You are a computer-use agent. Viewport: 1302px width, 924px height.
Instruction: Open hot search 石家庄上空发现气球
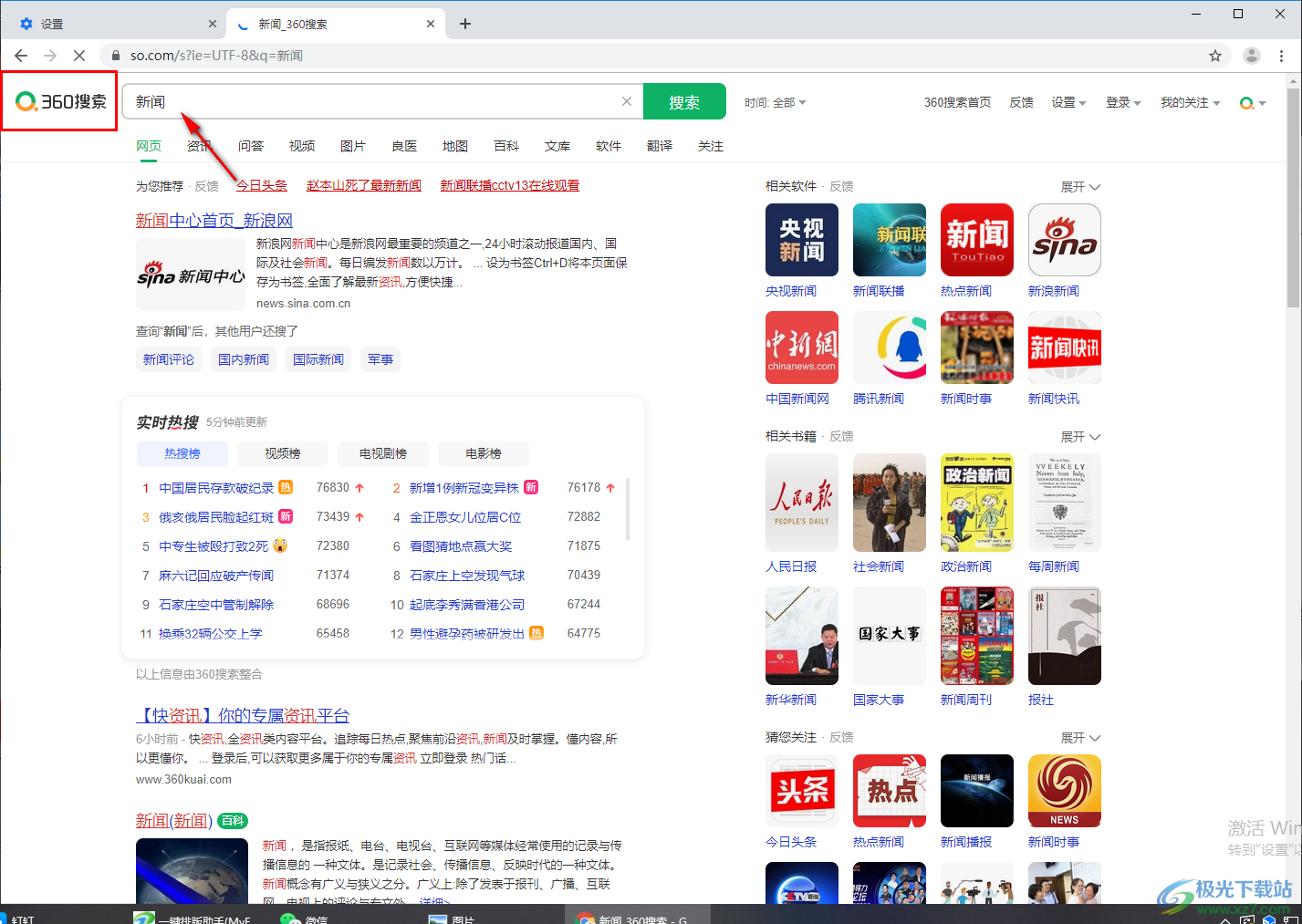pos(467,576)
